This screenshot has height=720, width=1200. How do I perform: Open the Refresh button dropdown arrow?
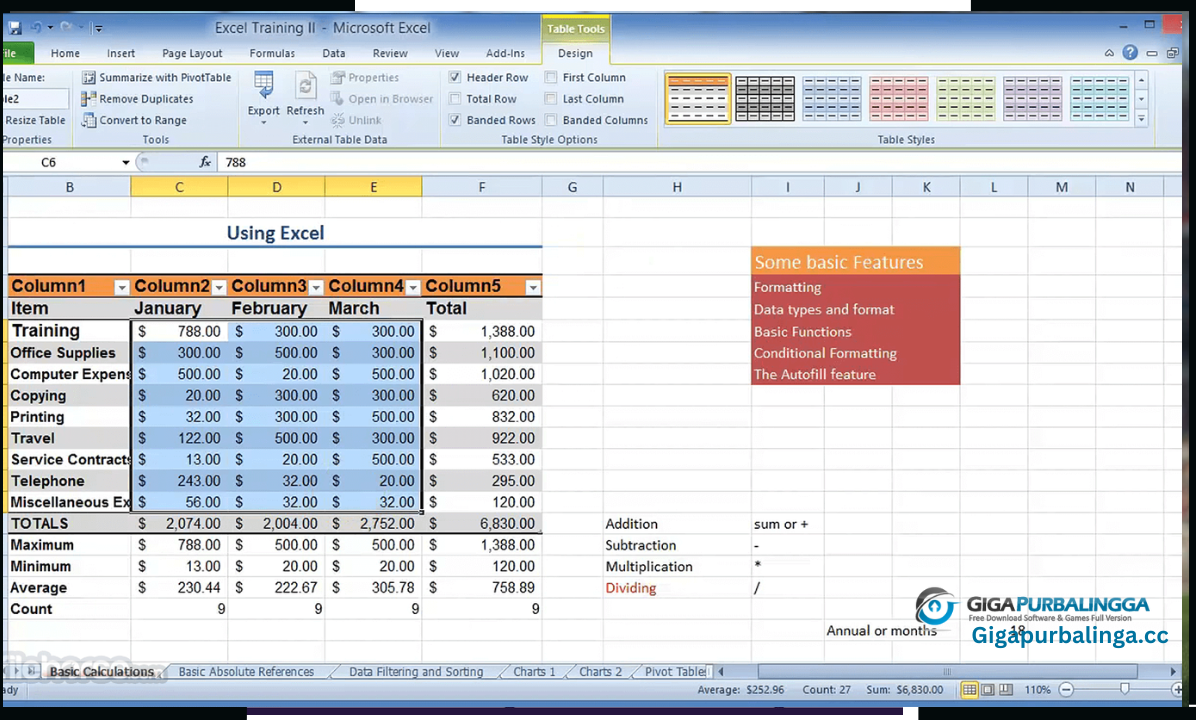(x=305, y=123)
